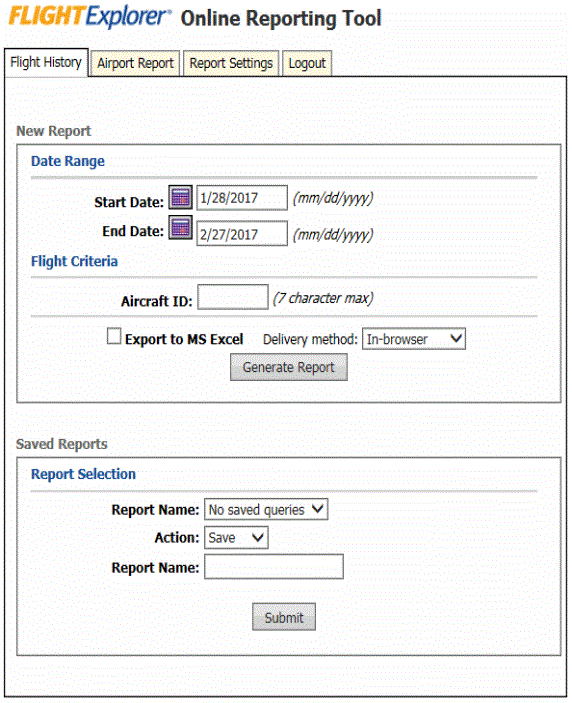Click the Aircraft ID label

point(156,301)
